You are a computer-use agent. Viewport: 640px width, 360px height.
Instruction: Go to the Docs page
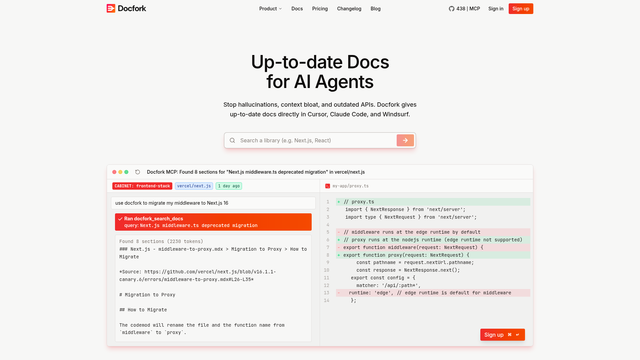pyautogui.click(x=297, y=9)
